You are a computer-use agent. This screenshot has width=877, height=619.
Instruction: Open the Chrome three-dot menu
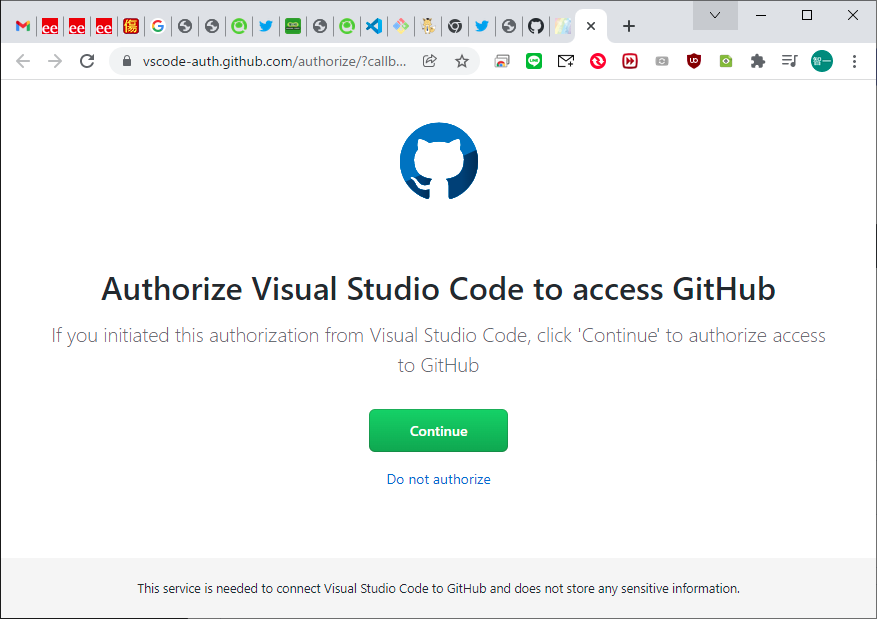point(854,61)
